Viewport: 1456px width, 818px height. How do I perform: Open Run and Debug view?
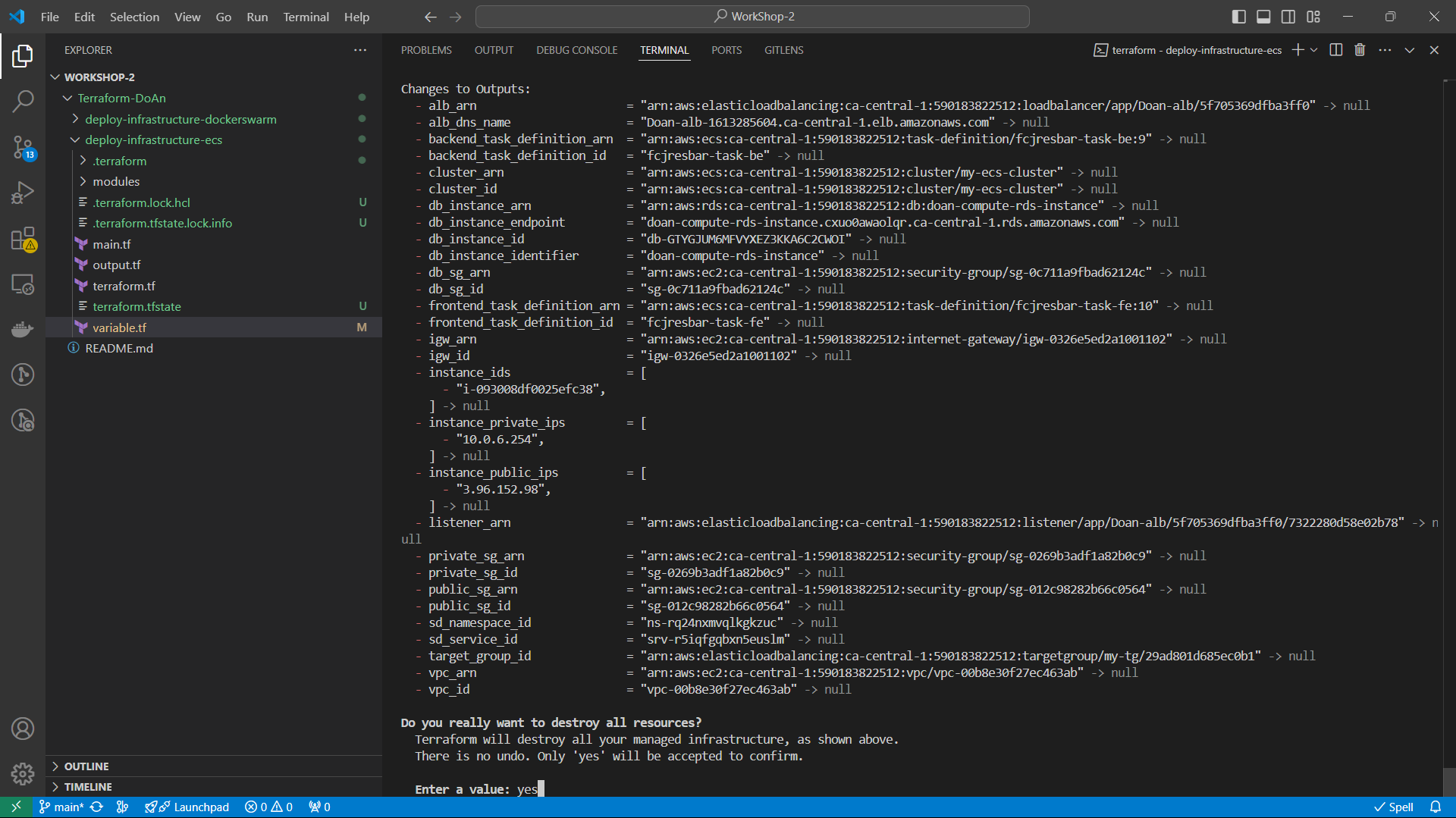(23, 193)
